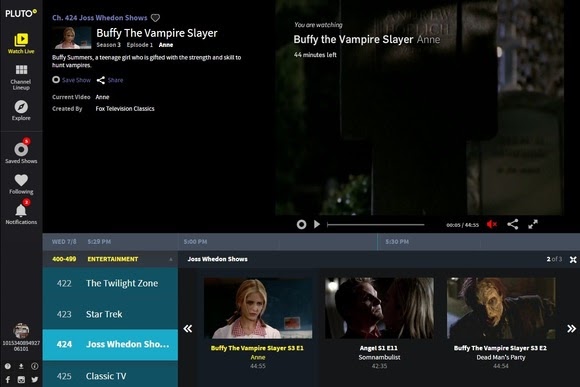Open the Instagram icon
This screenshot has height=387, width=580.
tap(21, 379)
